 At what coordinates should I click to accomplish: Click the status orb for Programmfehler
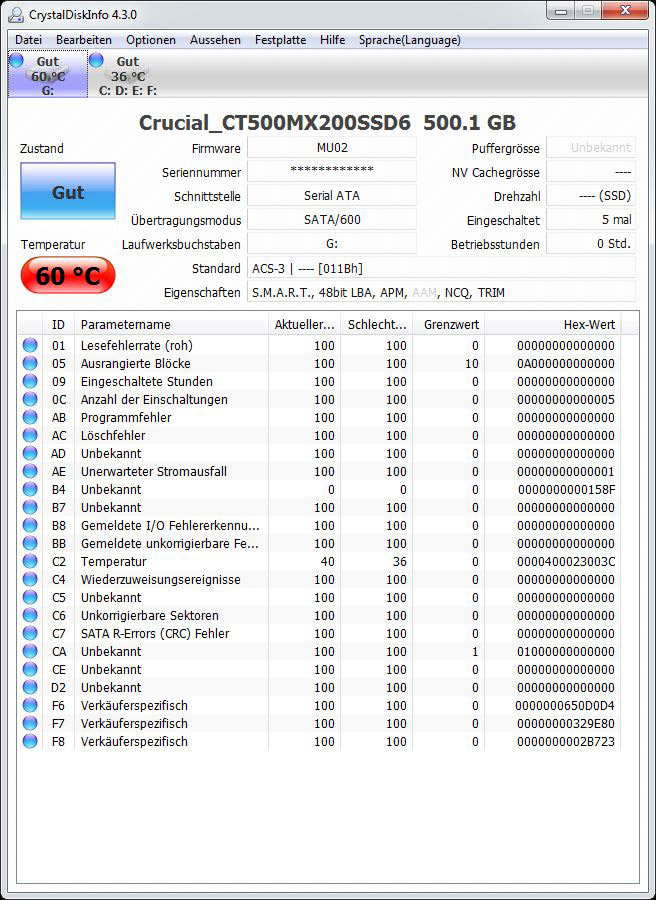pos(30,417)
